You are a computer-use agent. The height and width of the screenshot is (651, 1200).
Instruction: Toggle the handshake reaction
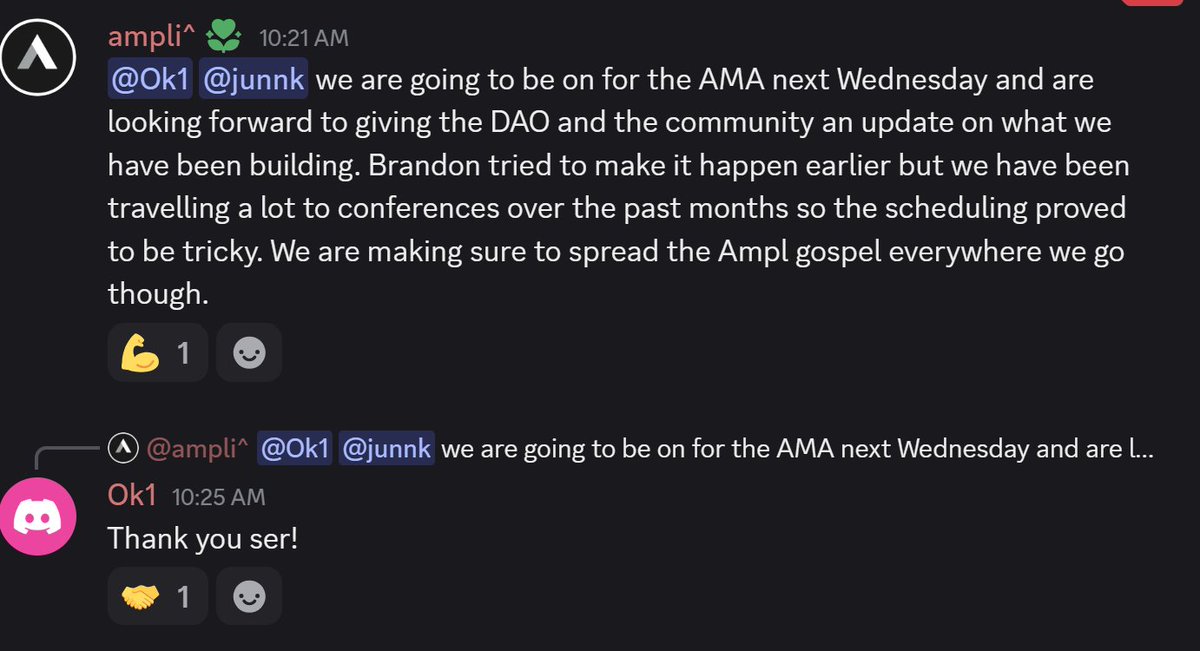[157, 597]
